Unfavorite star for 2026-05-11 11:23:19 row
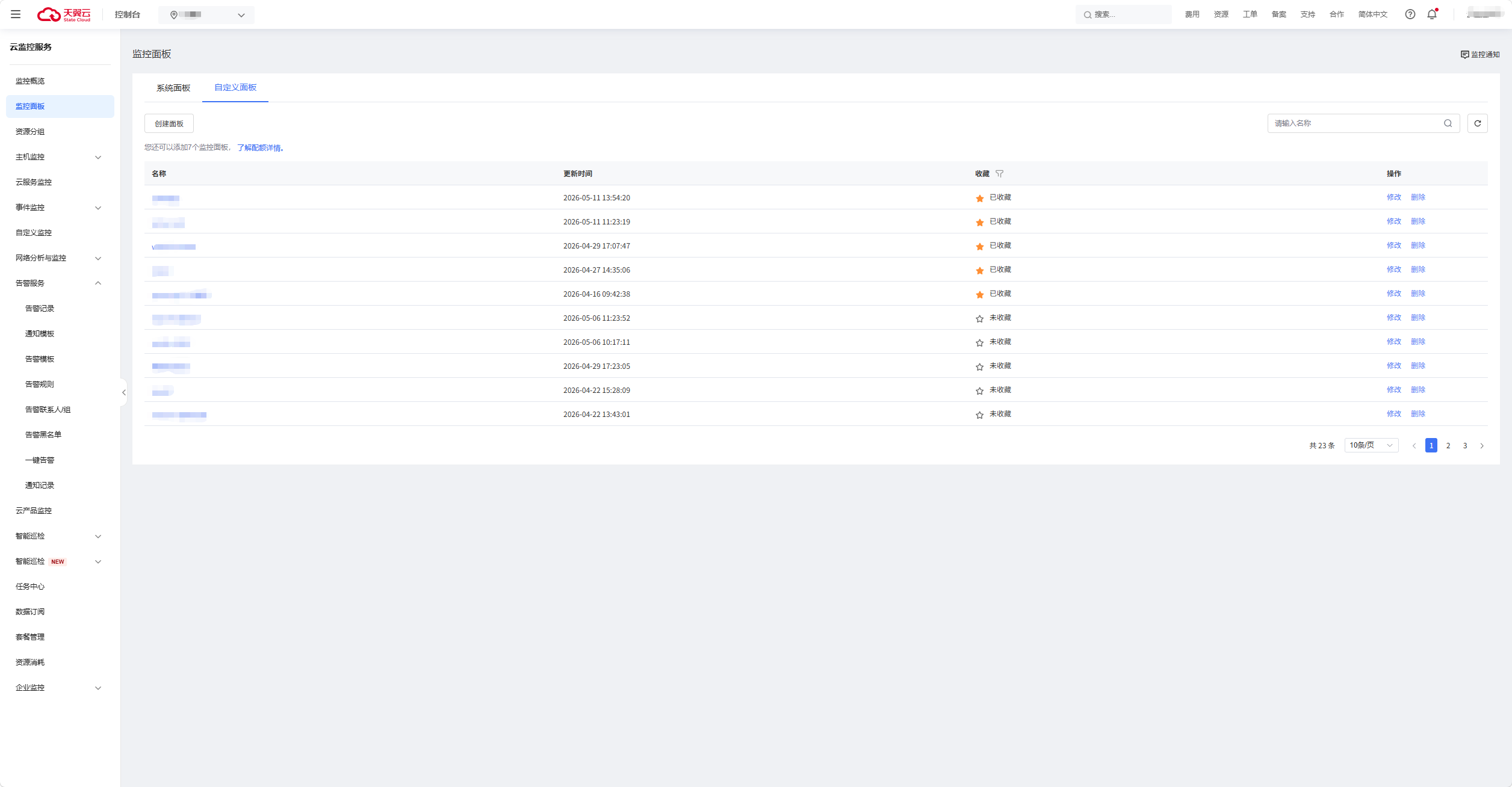 pyautogui.click(x=980, y=222)
